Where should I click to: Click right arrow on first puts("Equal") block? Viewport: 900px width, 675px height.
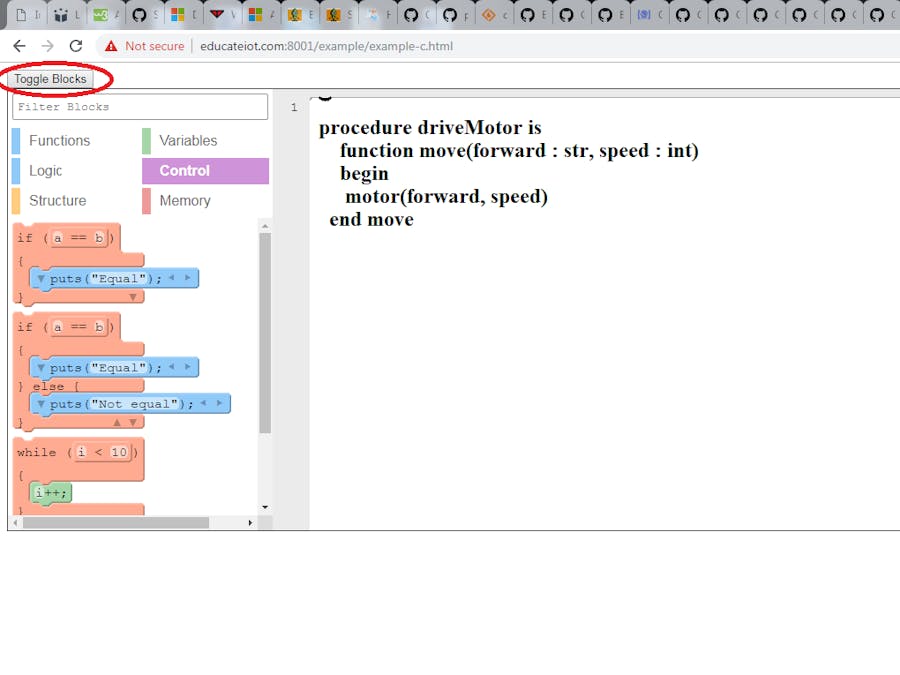pos(186,278)
